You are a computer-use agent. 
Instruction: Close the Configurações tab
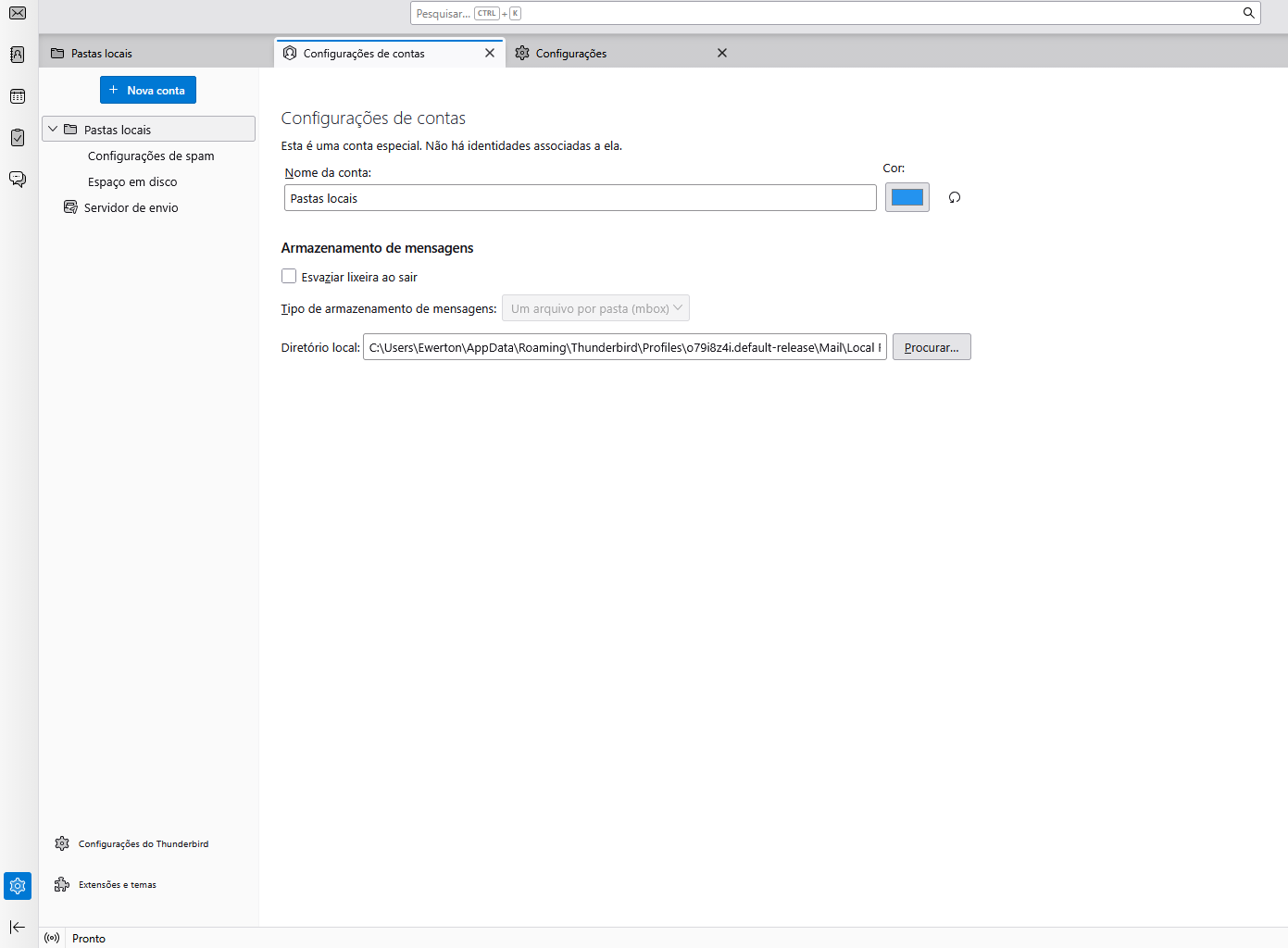tap(722, 53)
